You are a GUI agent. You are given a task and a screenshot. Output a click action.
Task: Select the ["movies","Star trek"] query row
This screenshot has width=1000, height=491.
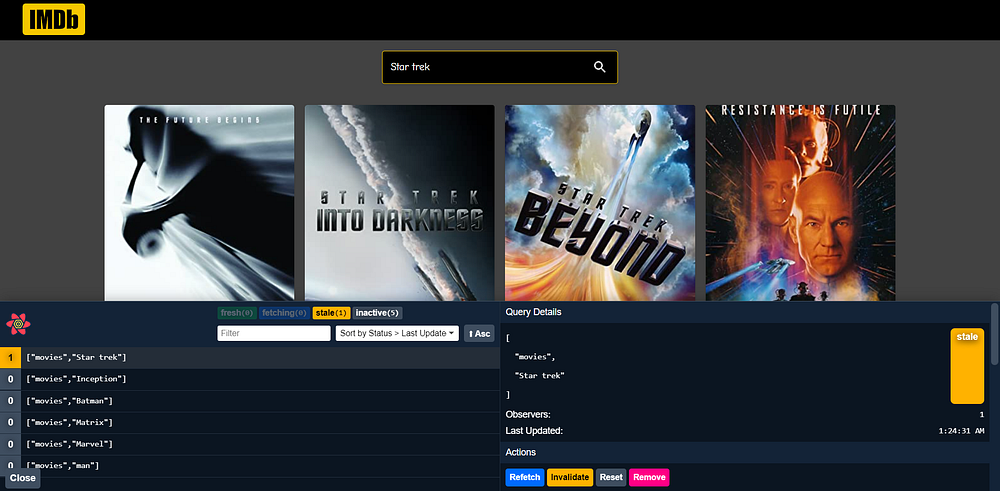[x=250, y=358]
